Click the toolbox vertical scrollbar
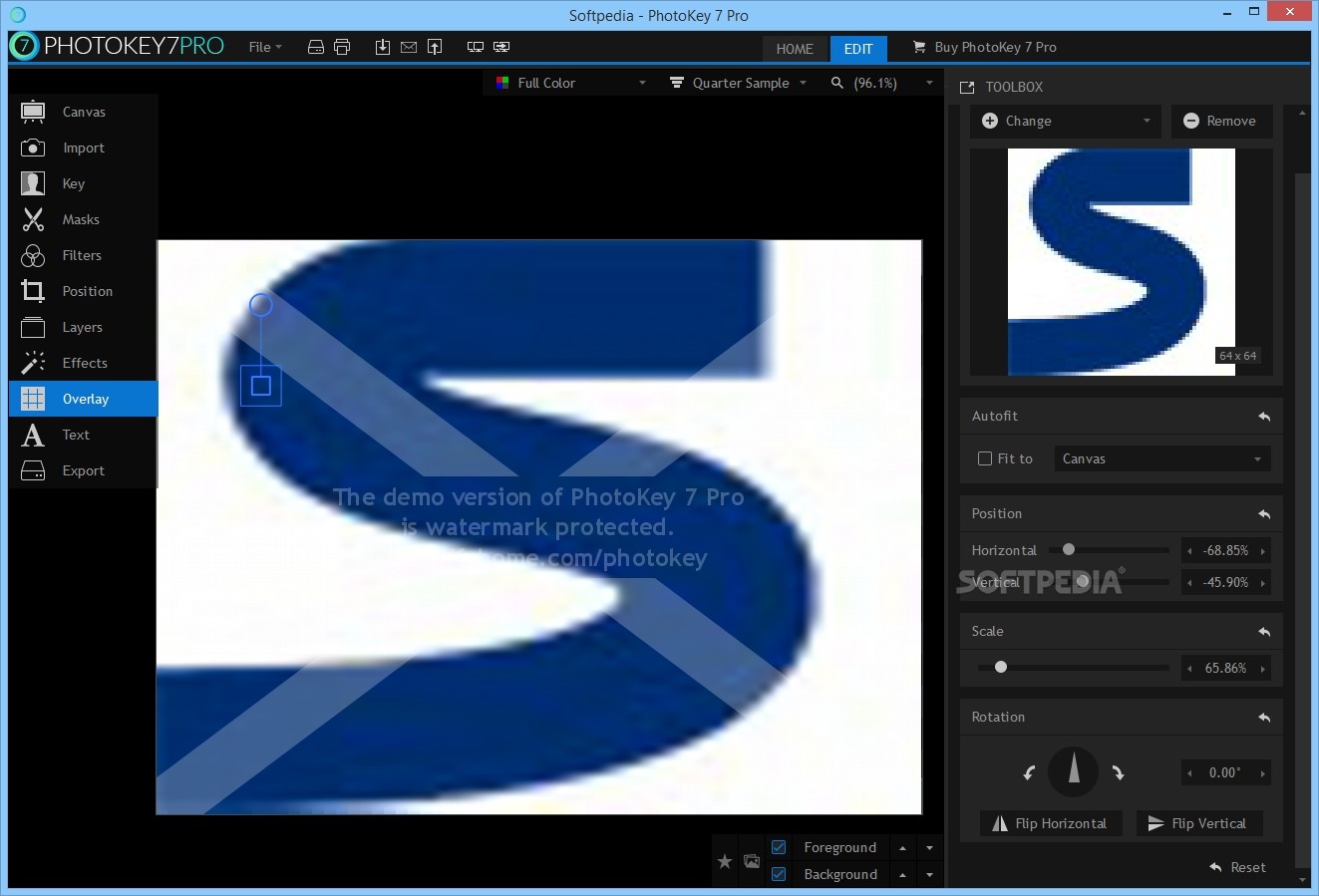 (x=1303, y=518)
